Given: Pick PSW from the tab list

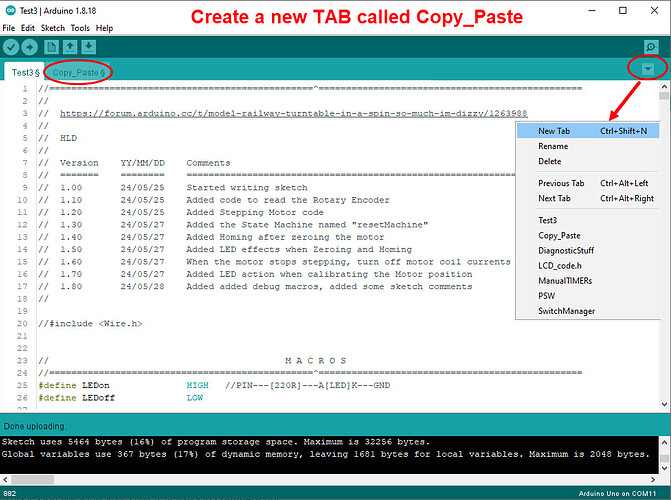Looking at the screenshot, I should pyautogui.click(x=588, y=296).
